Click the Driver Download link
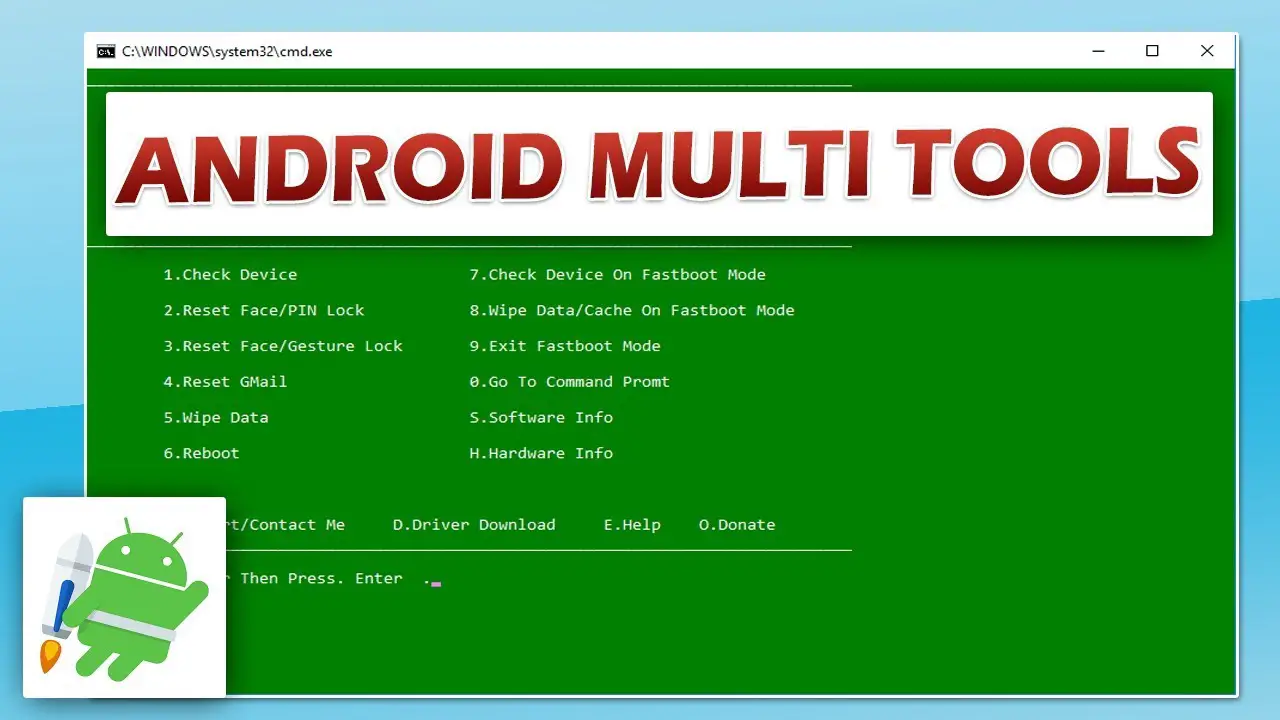Image resolution: width=1280 pixels, height=720 pixels. [474, 525]
